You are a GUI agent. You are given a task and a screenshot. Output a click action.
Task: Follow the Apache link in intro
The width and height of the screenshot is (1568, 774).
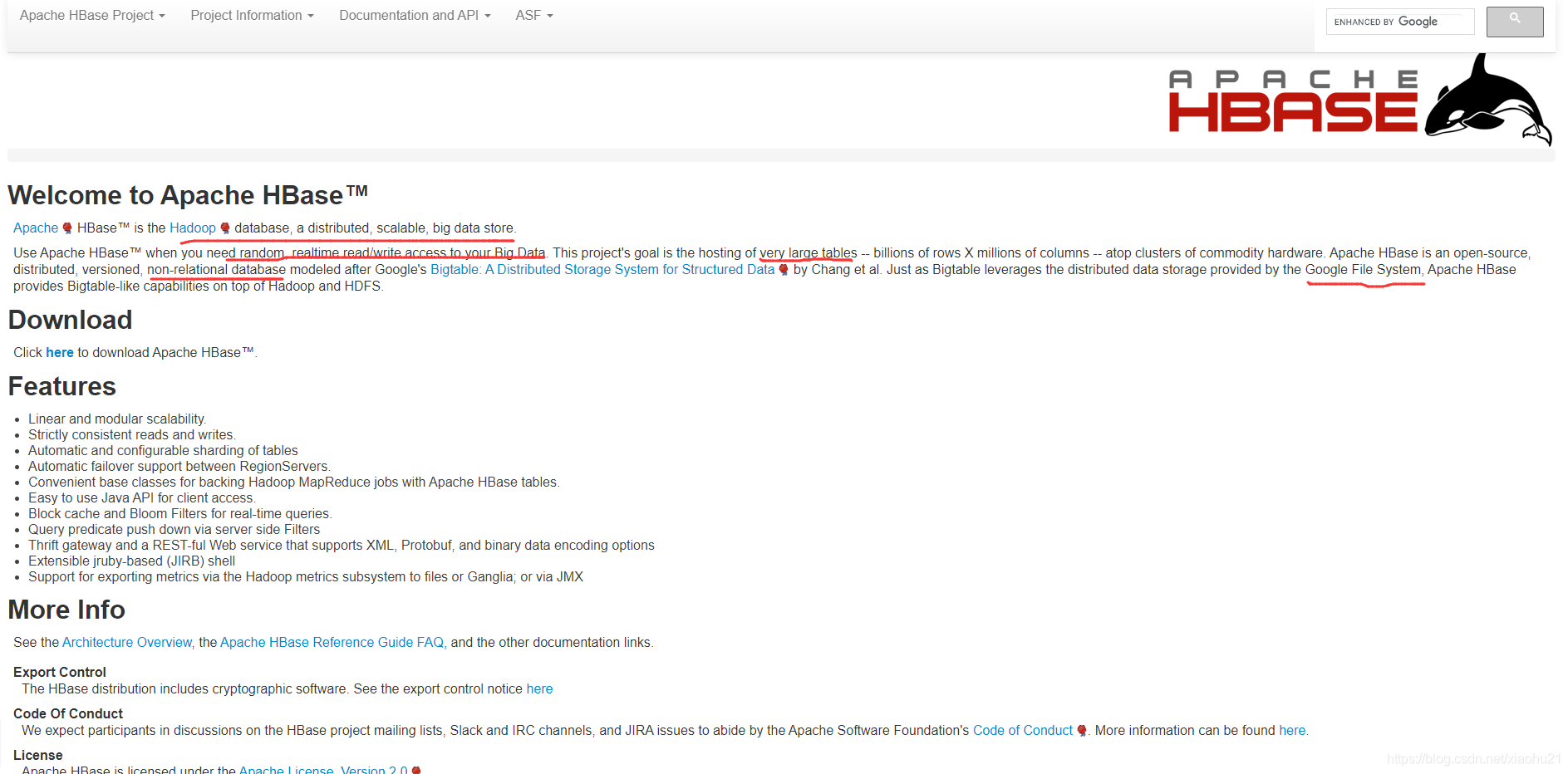coord(36,228)
